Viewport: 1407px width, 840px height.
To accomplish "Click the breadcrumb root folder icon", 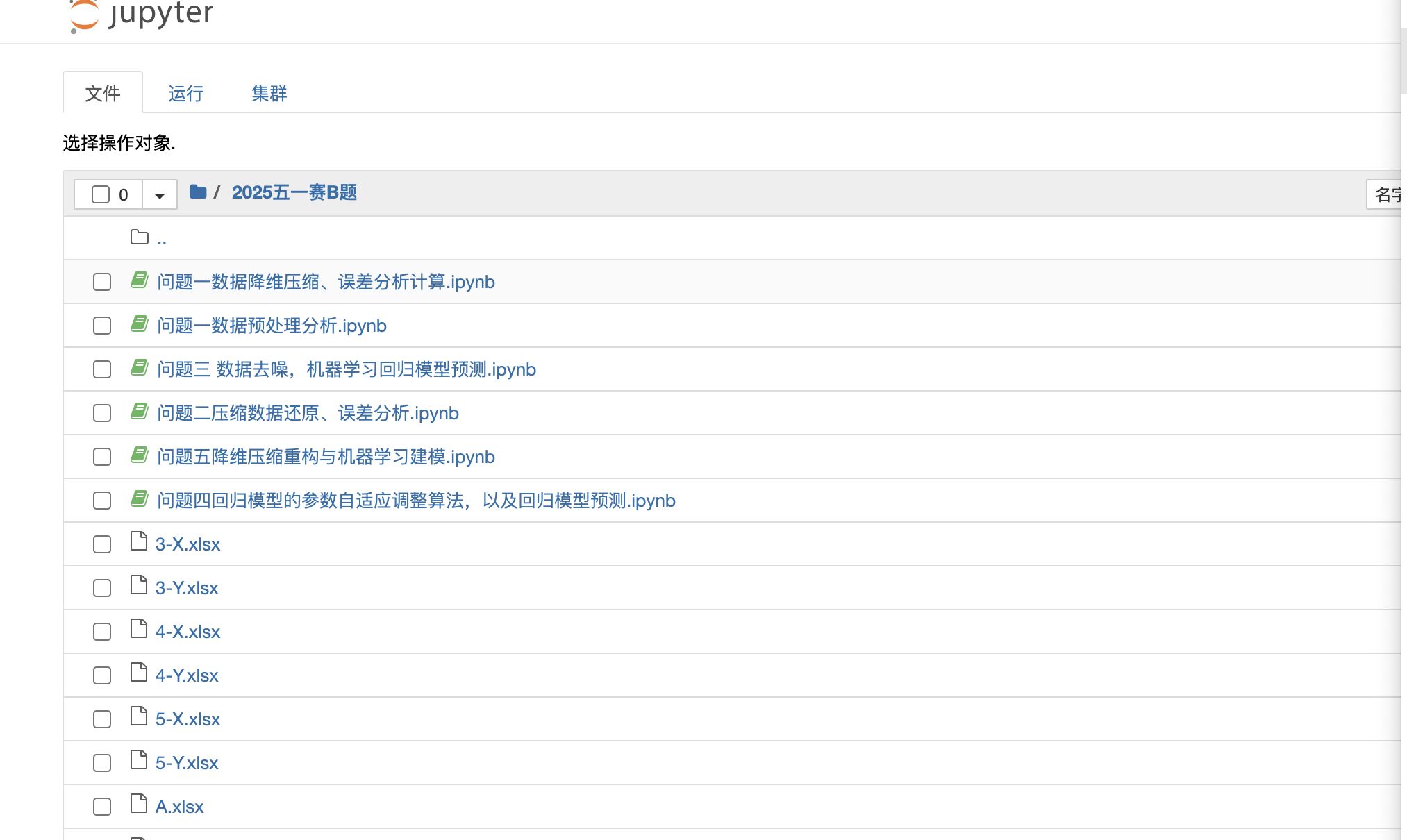I will [198, 192].
